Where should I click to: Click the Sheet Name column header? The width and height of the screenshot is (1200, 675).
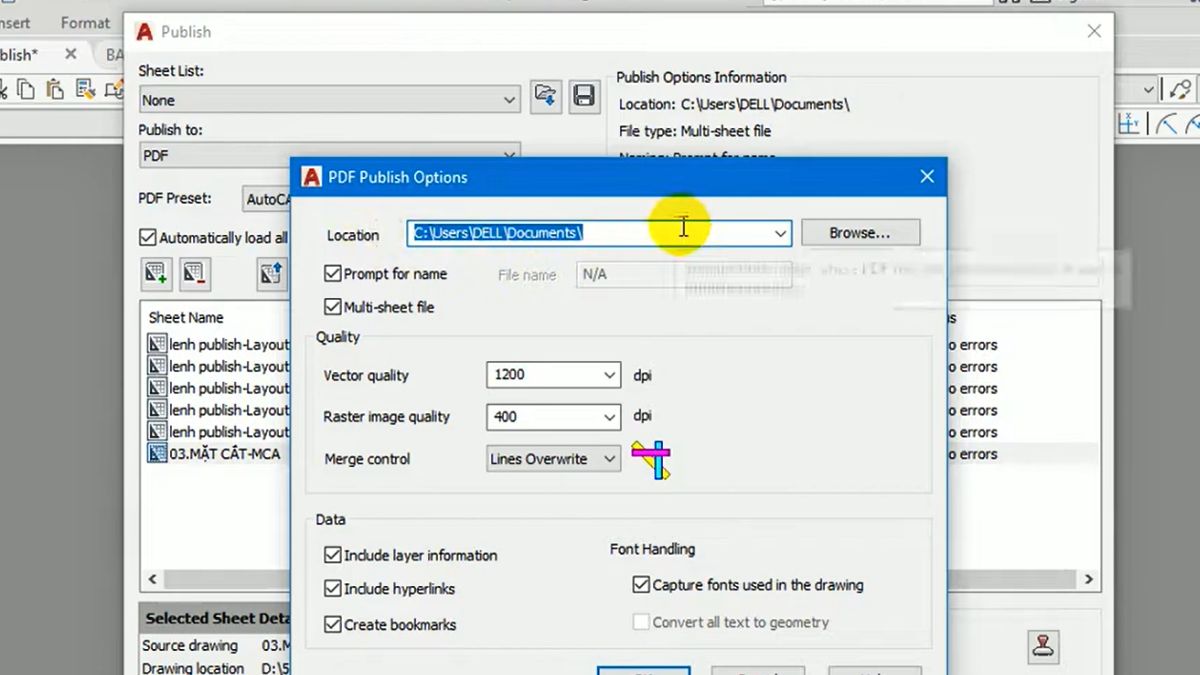point(186,318)
